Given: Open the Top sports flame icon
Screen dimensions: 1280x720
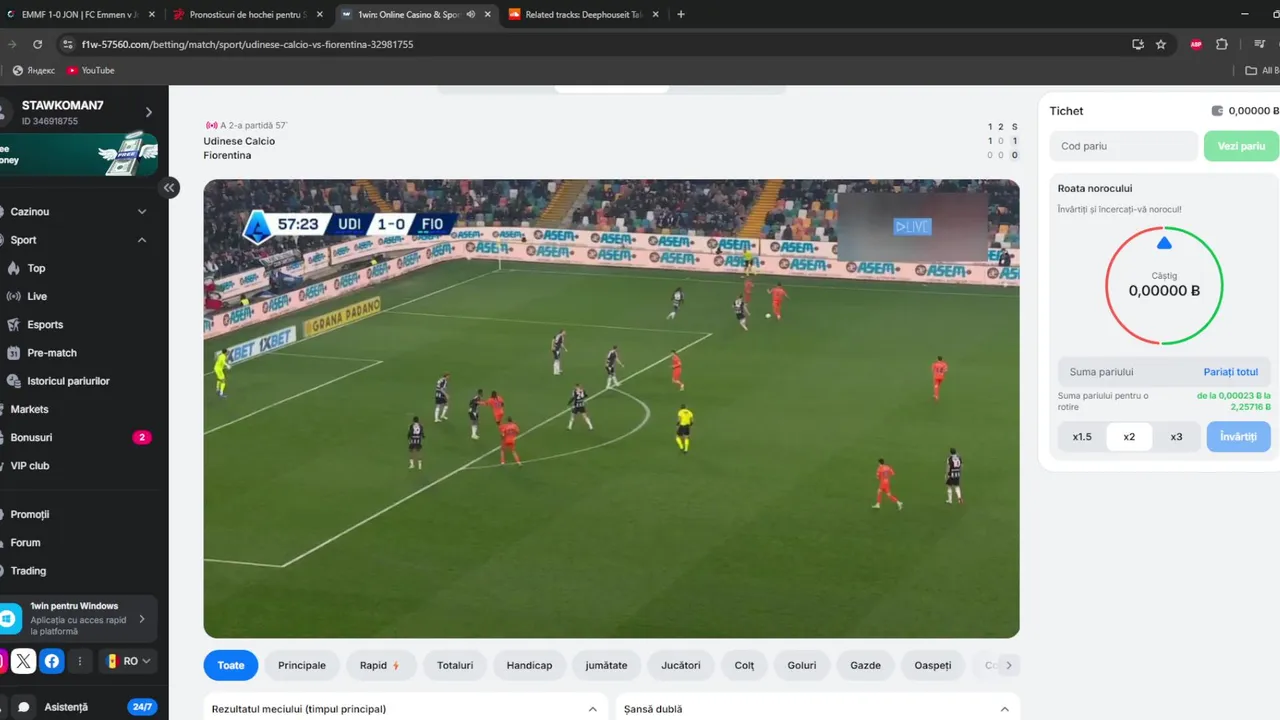Looking at the screenshot, I should click(13, 268).
